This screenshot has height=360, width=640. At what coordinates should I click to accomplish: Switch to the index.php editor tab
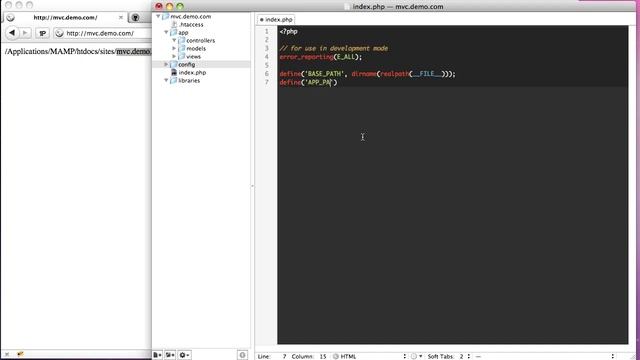tap(276, 19)
